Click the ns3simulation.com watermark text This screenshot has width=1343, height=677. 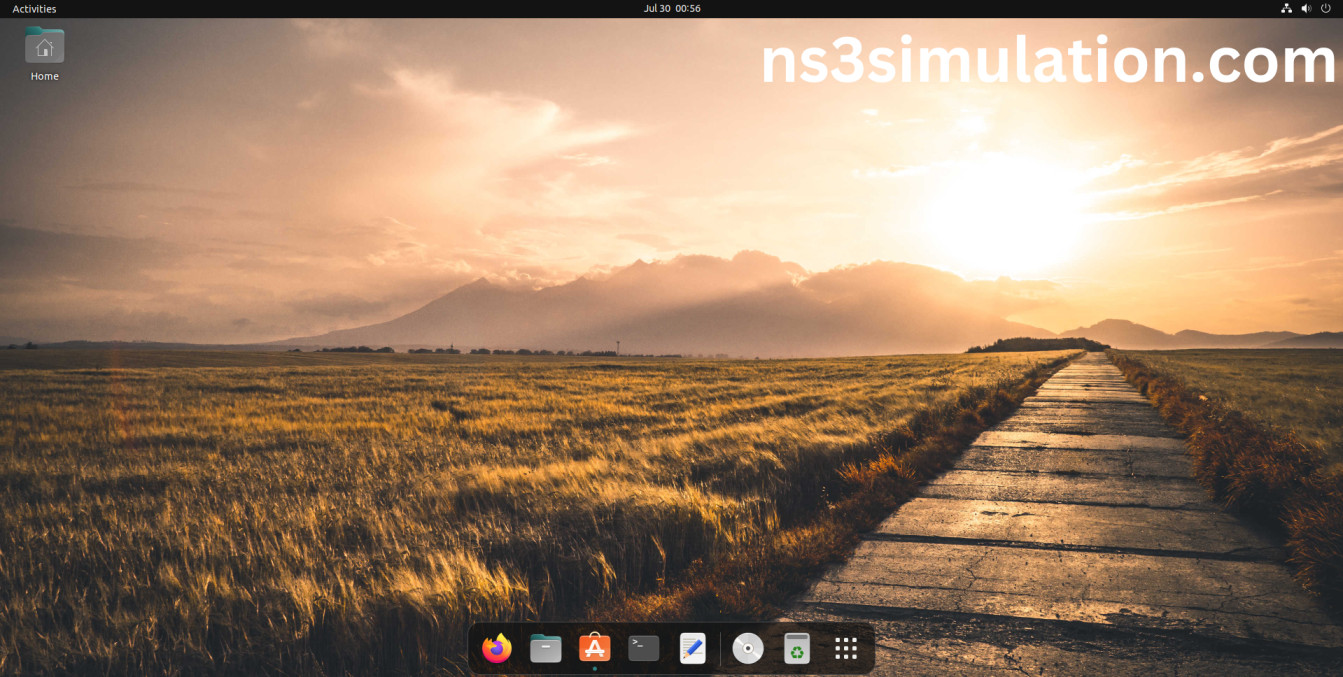point(1048,62)
